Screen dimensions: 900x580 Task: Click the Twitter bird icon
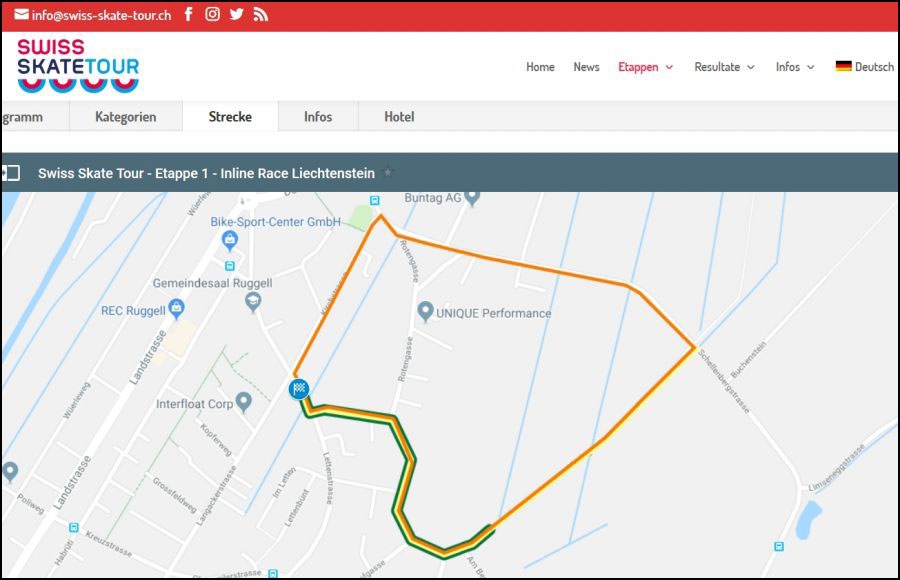236,15
